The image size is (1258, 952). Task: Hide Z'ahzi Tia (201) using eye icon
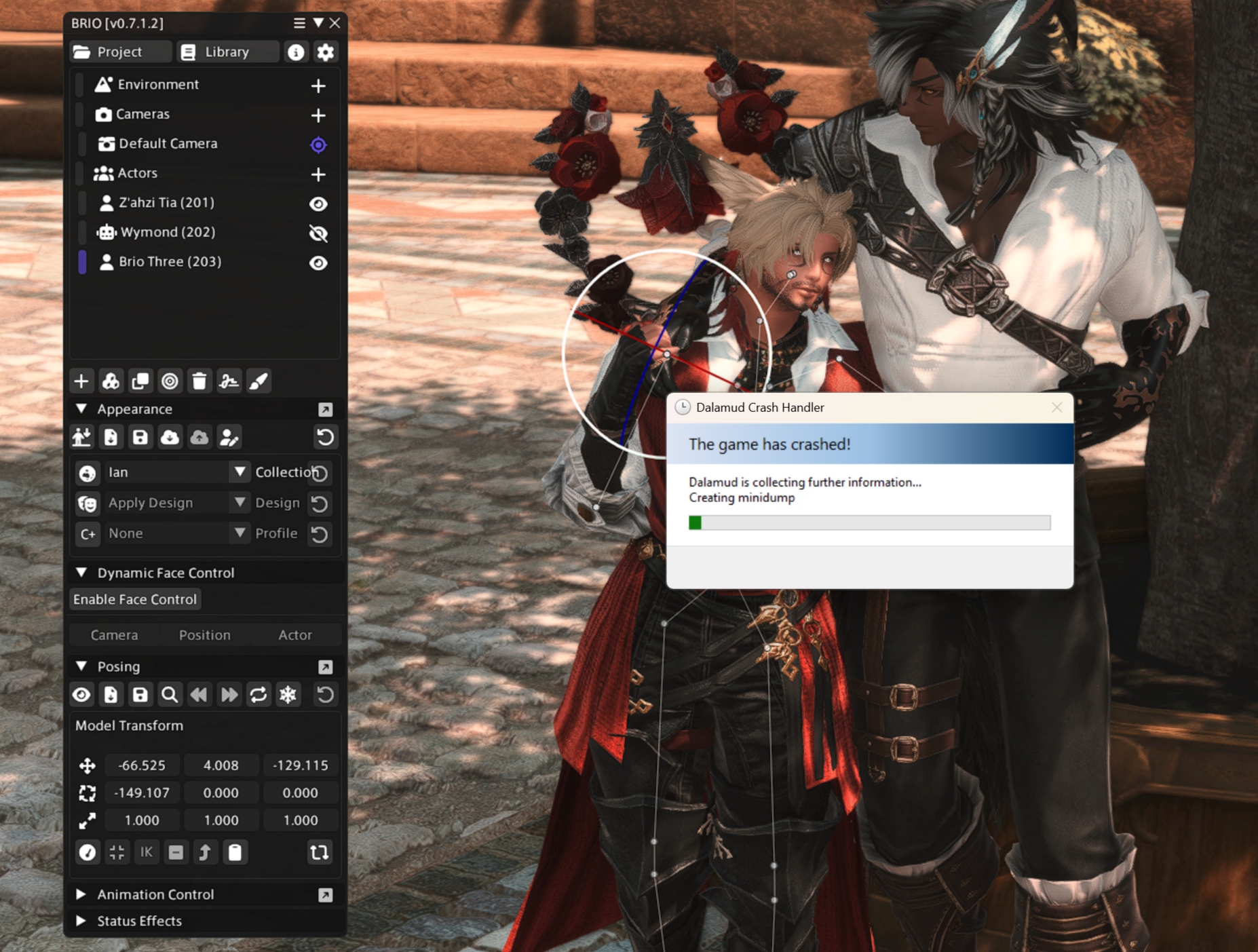pyautogui.click(x=318, y=204)
